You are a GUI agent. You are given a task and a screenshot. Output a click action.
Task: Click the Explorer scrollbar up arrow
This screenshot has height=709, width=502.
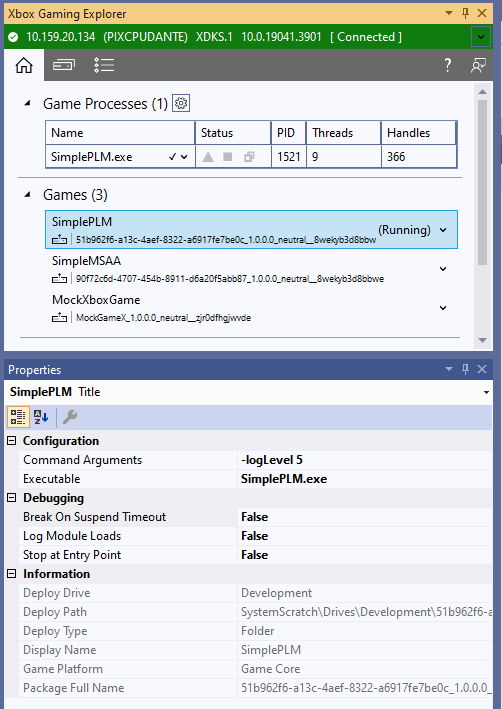[483, 91]
